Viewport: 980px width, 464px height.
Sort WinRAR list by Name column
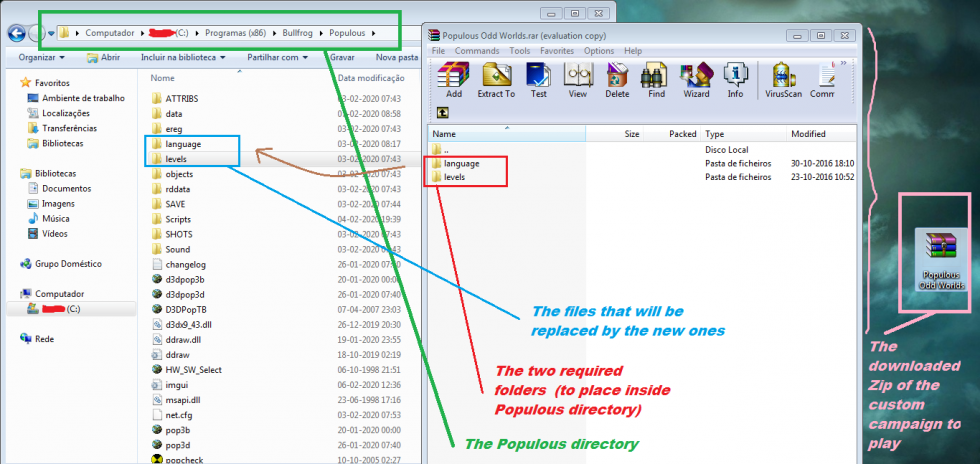[507, 134]
